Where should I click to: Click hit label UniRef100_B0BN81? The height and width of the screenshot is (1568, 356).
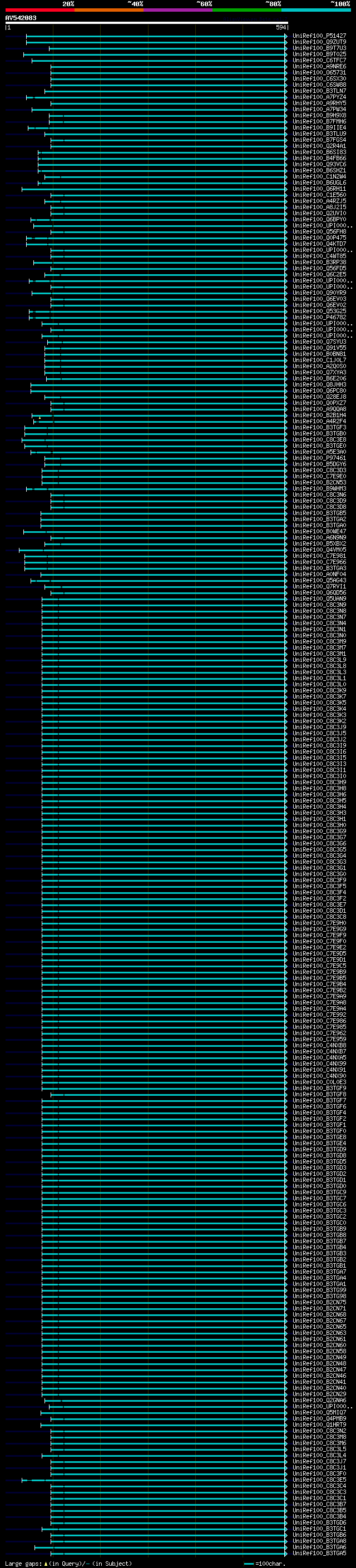coord(319,354)
